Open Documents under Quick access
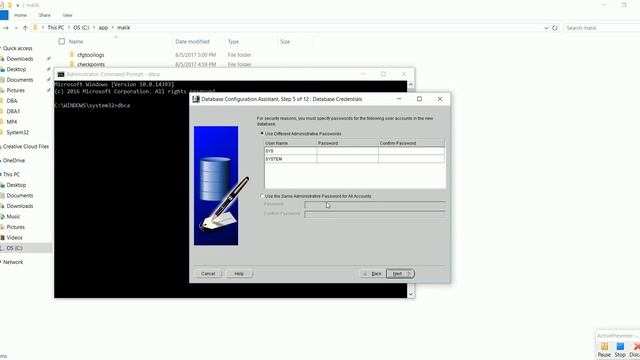 (x=20, y=80)
